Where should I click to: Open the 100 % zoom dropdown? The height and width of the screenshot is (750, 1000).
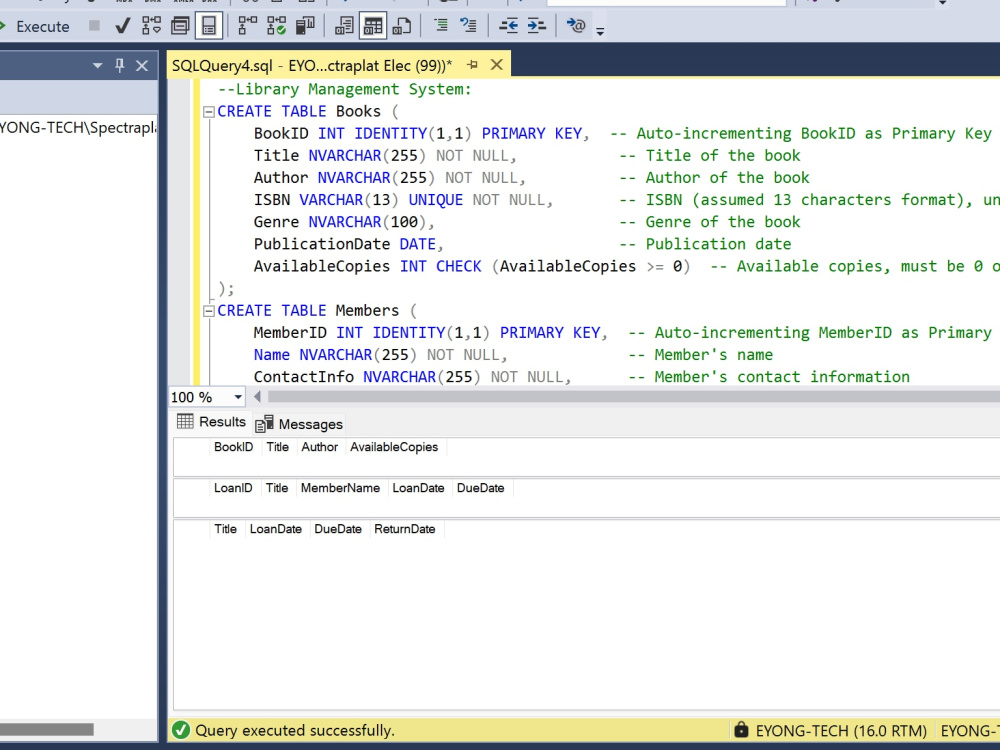coord(238,397)
